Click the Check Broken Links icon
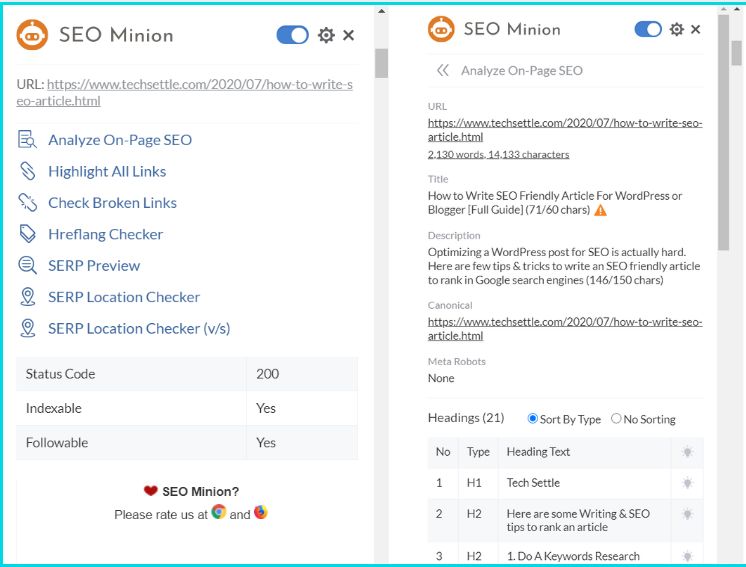This screenshot has width=746, height=567. [x=27, y=202]
